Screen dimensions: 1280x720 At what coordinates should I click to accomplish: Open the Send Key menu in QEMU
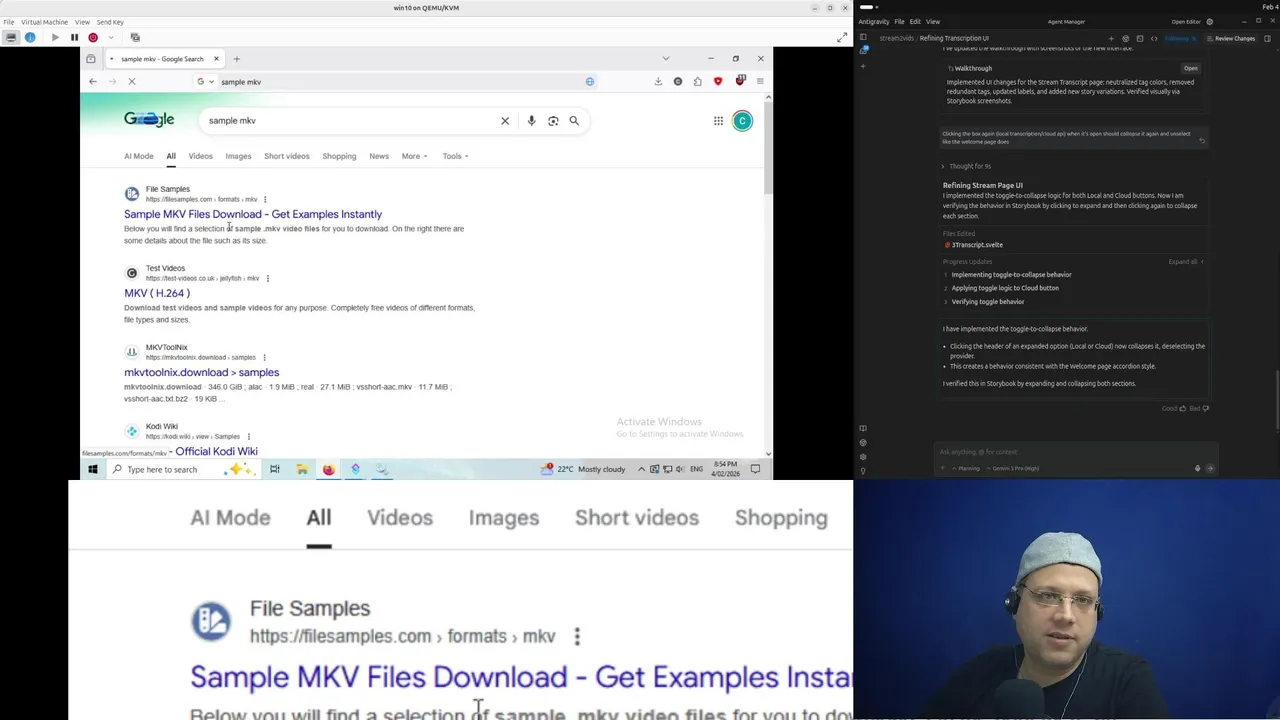tap(110, 22)
